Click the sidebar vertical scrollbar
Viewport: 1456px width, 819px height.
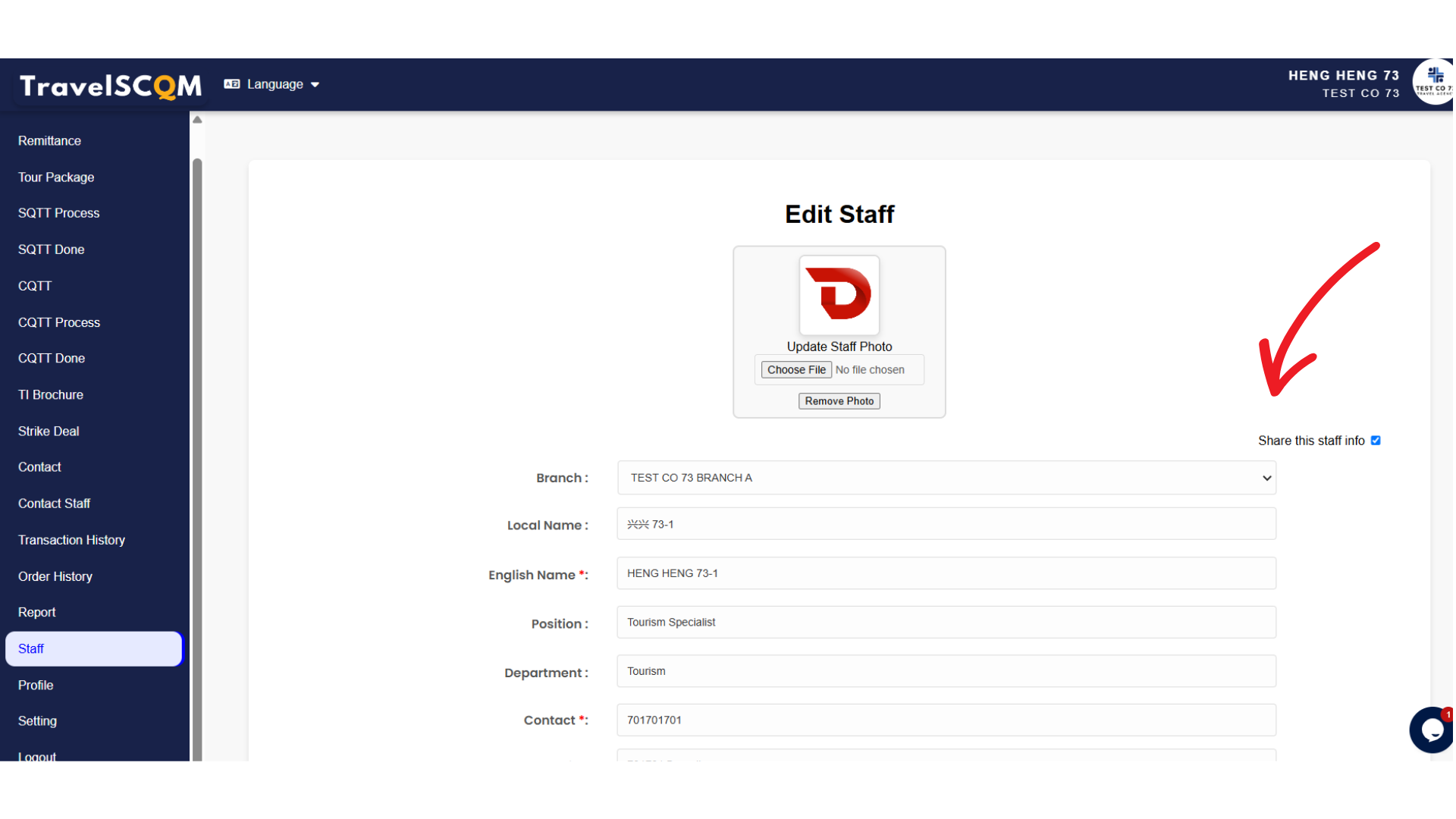point(197,455)
